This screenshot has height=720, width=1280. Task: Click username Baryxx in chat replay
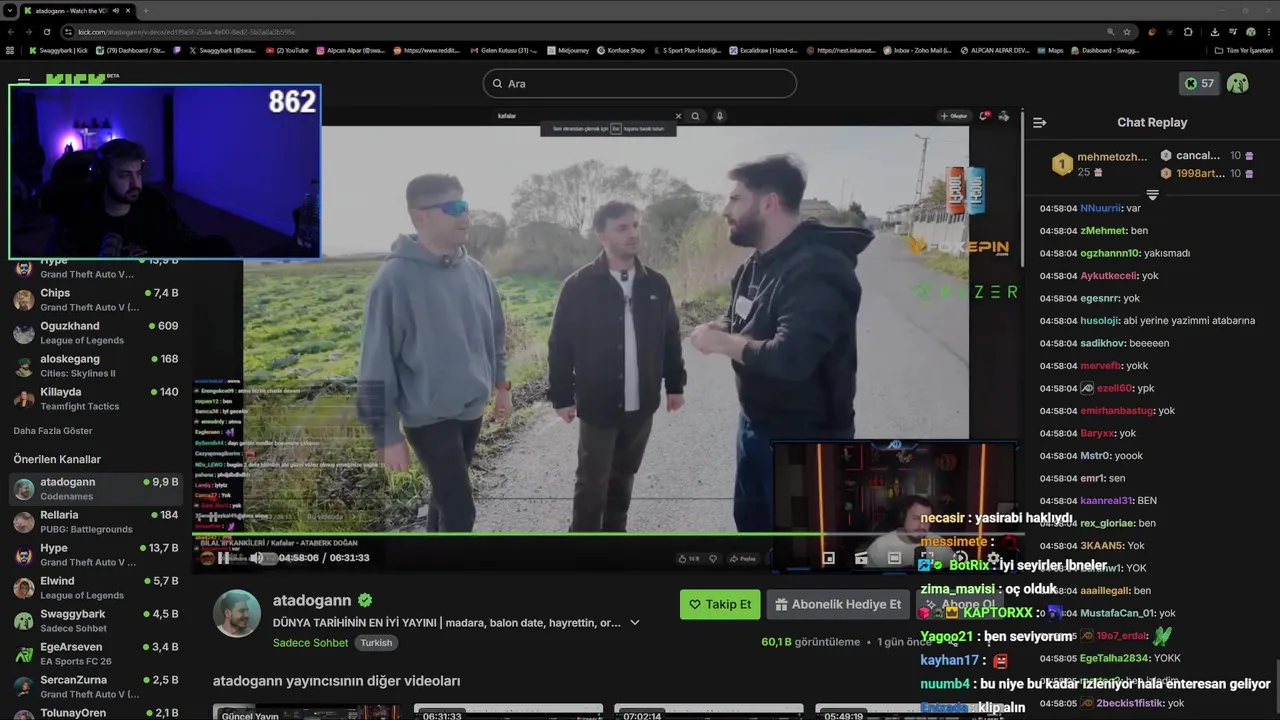click(1097, 433)
